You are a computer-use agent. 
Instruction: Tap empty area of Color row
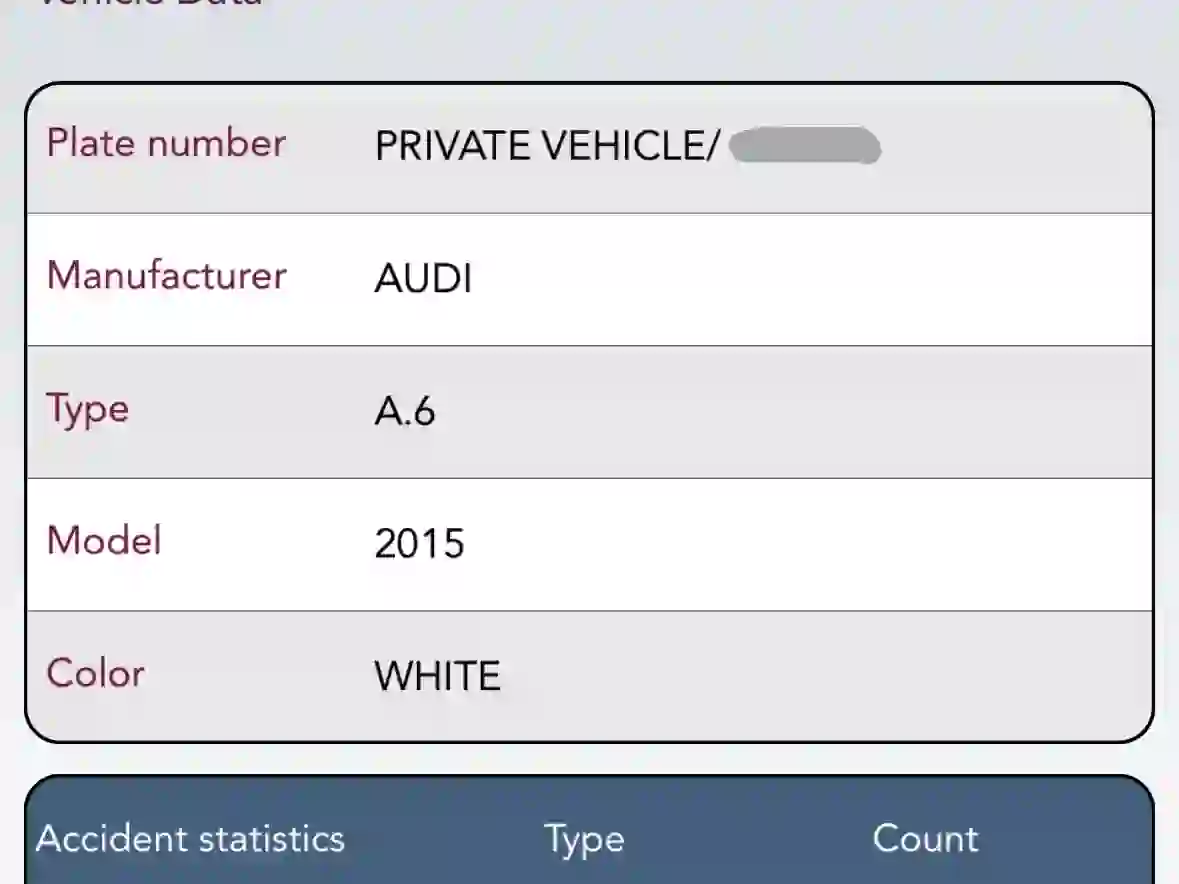click(x=827, y=675)
